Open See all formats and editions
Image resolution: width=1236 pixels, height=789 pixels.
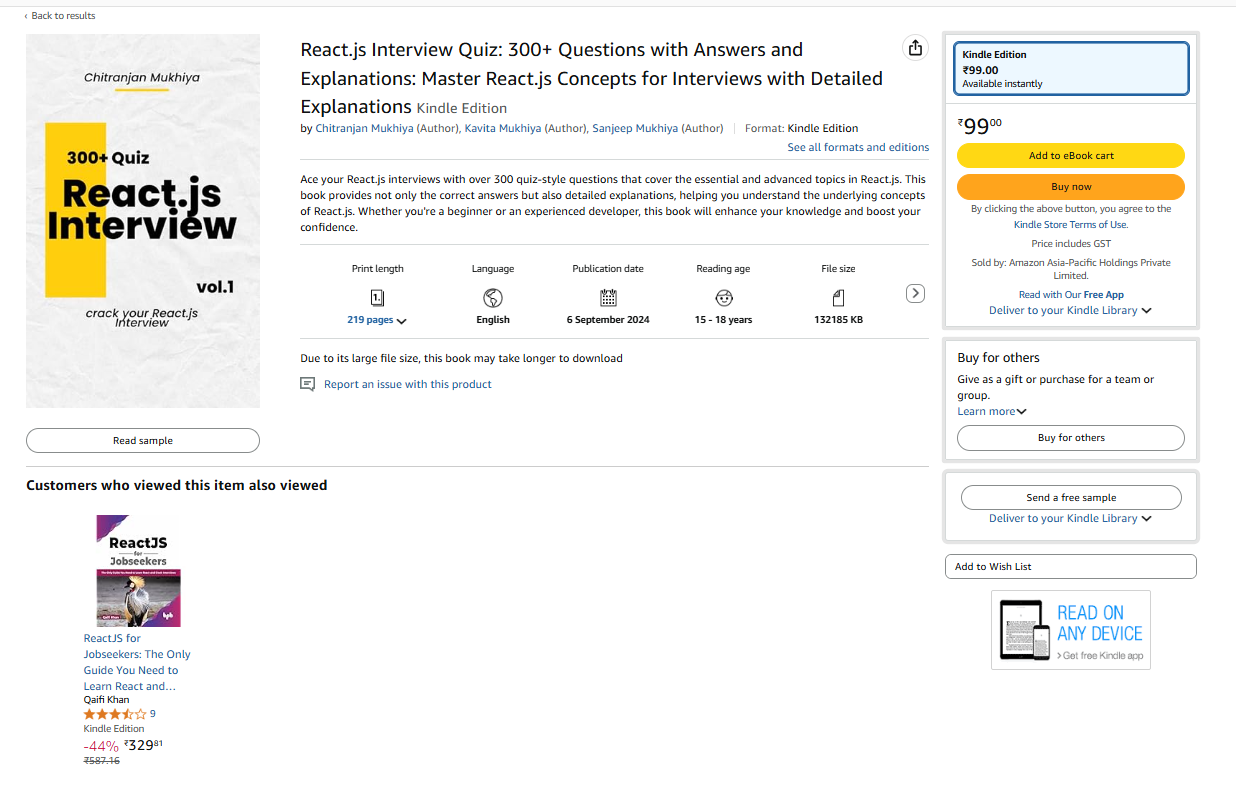858,147
